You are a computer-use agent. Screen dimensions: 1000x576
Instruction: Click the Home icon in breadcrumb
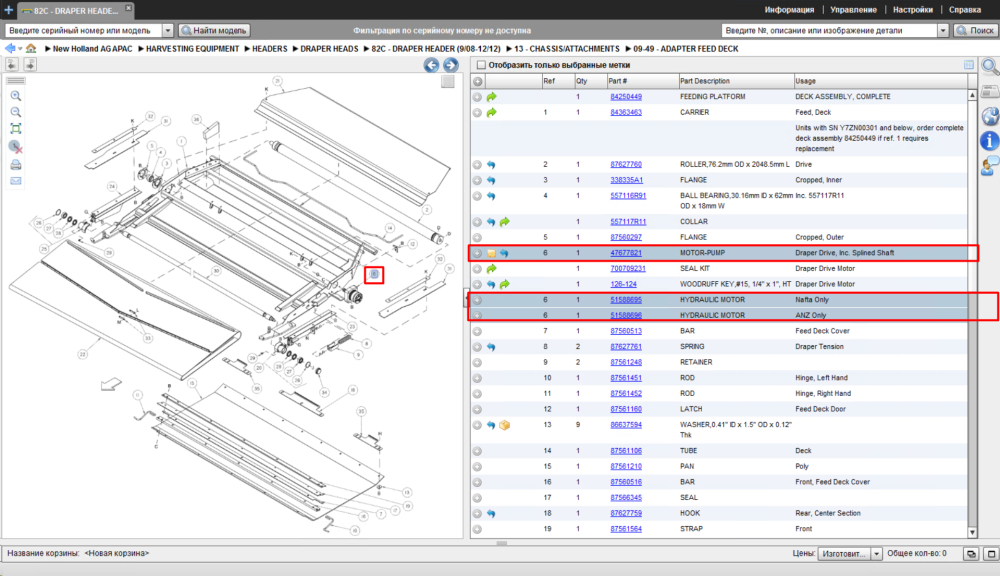click(x=31, y=48)
